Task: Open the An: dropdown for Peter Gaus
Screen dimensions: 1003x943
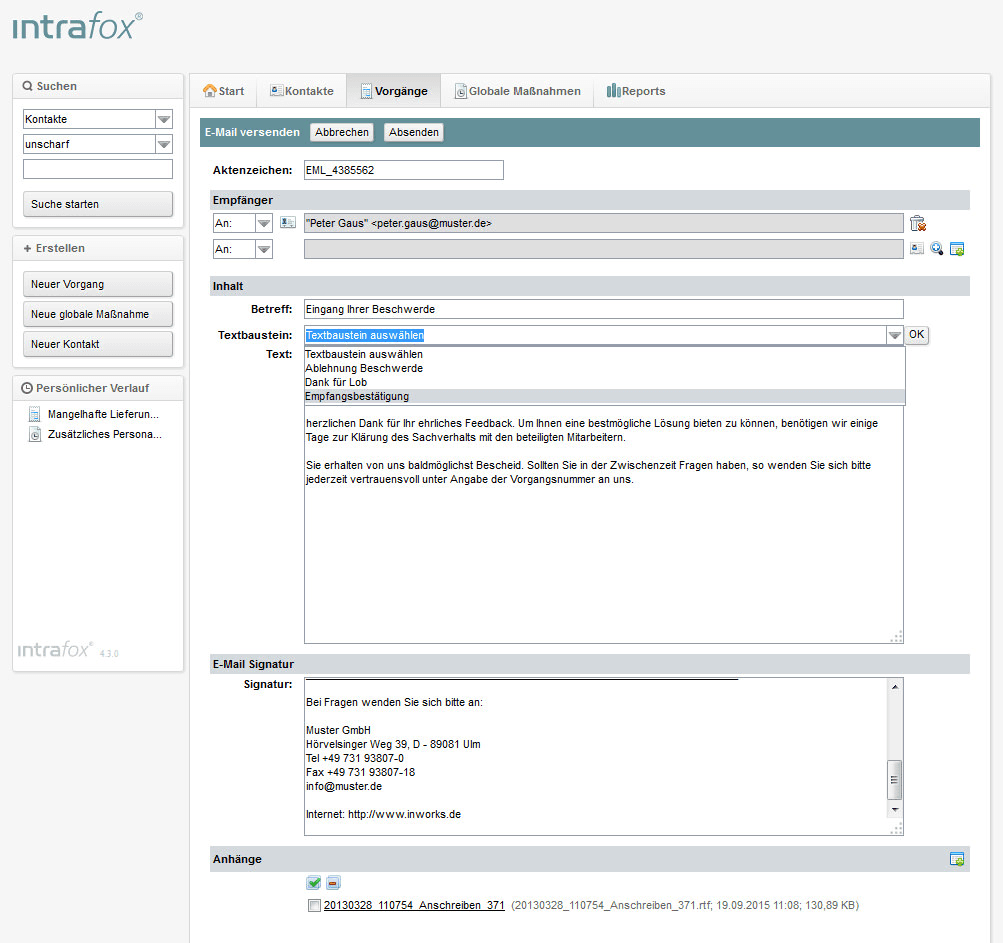Action: point(264,223)
